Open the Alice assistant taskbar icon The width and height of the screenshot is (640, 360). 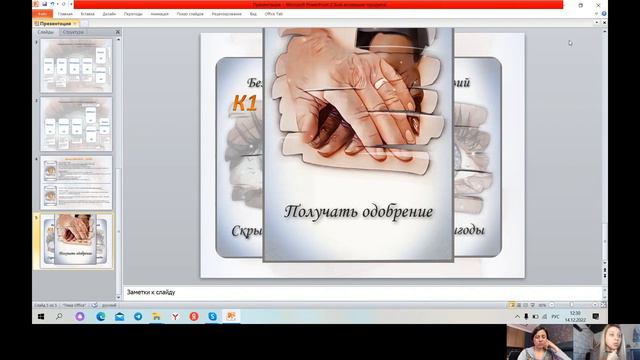tap(80, 316)
